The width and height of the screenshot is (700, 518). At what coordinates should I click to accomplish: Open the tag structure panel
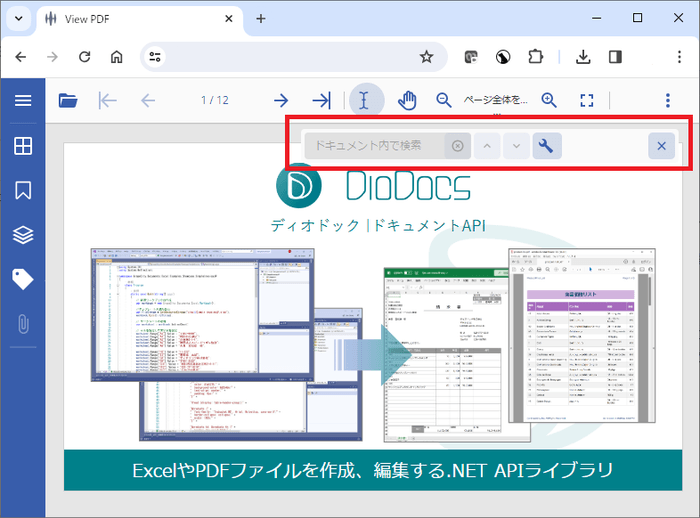[23, 279]
